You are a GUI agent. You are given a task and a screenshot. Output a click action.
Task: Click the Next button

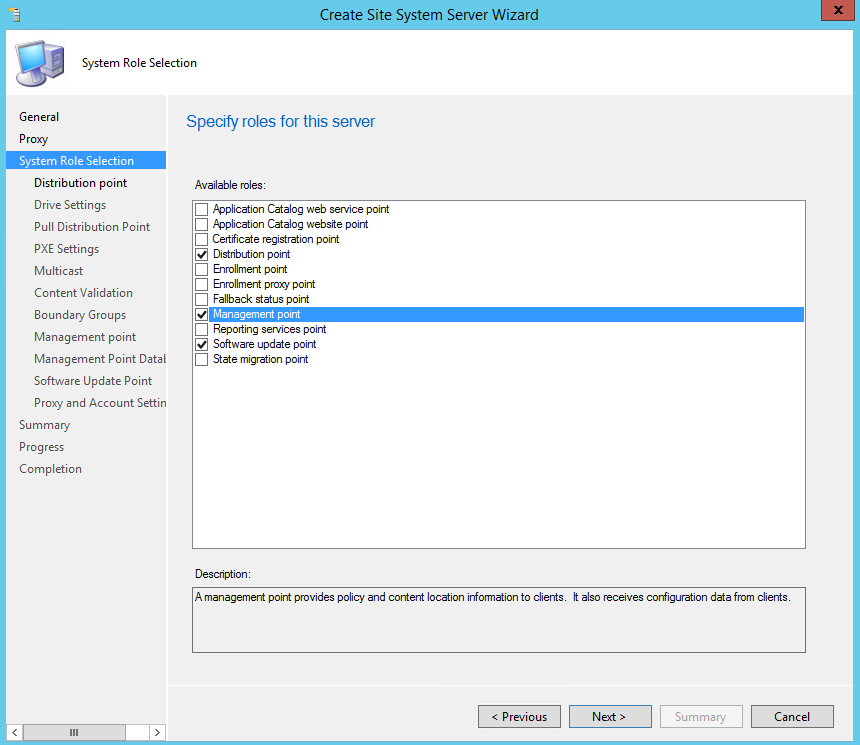(610, 716)
